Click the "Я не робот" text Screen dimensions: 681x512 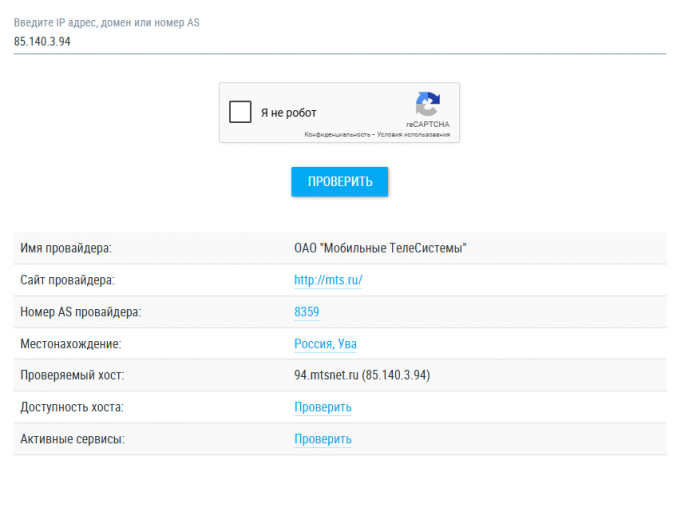click(288, 113)
